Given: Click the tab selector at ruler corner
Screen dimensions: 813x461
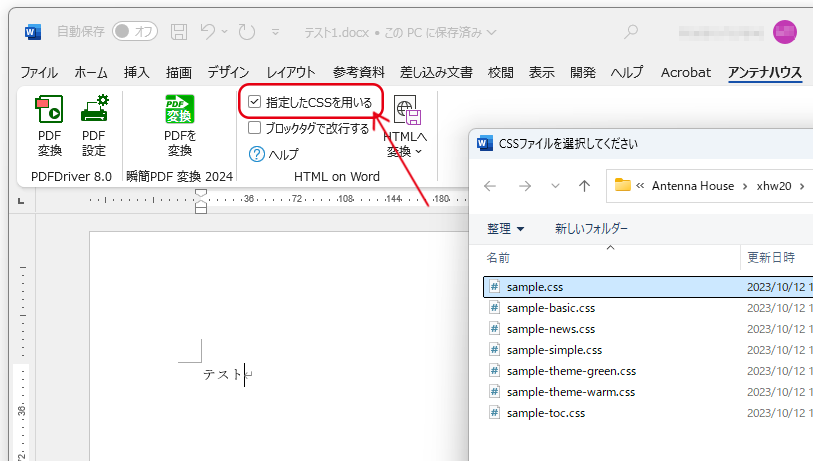Looking at the screenshot, I should [x=21, y=201].
